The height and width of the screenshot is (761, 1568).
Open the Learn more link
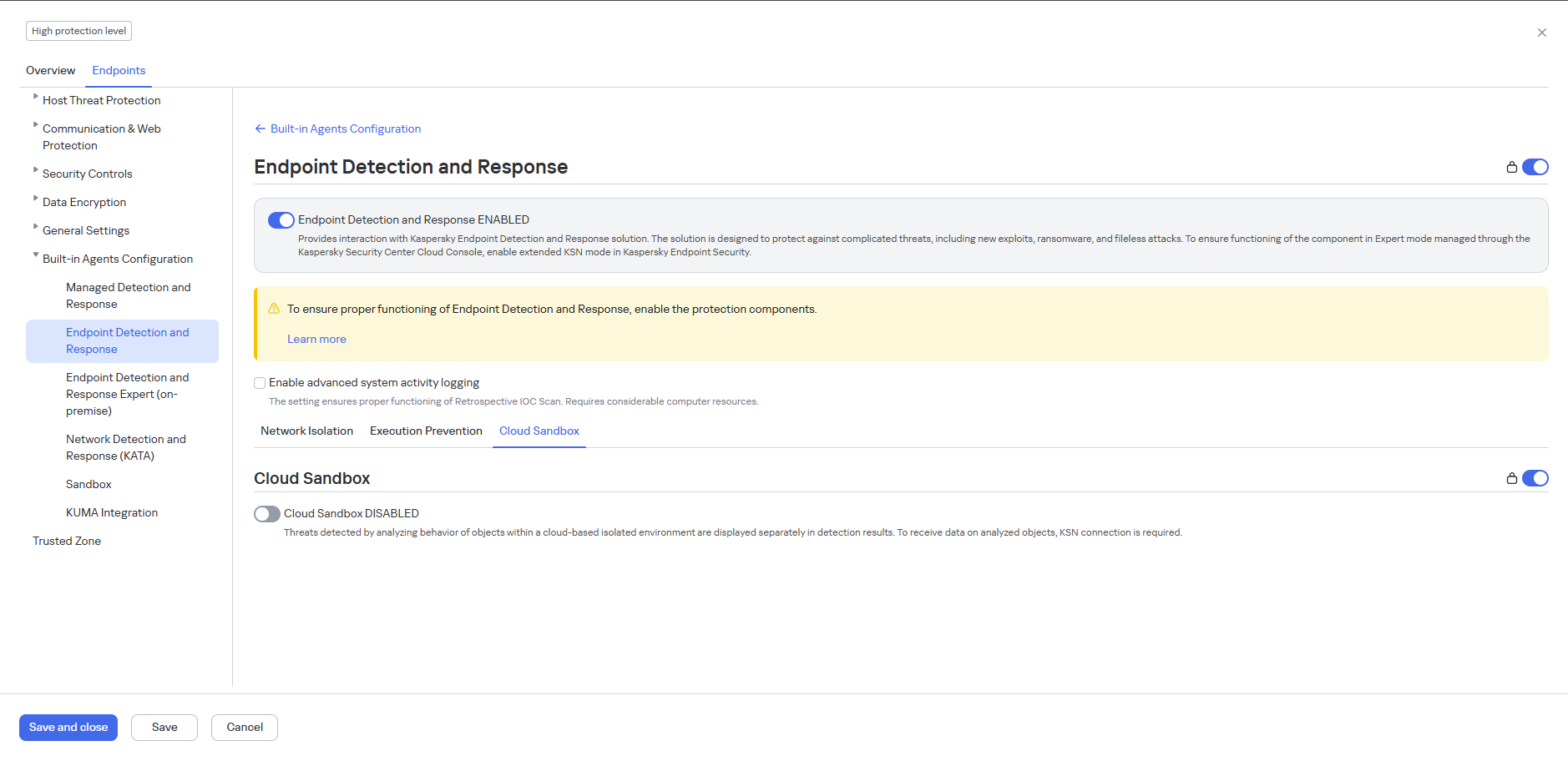pos(316,339)
